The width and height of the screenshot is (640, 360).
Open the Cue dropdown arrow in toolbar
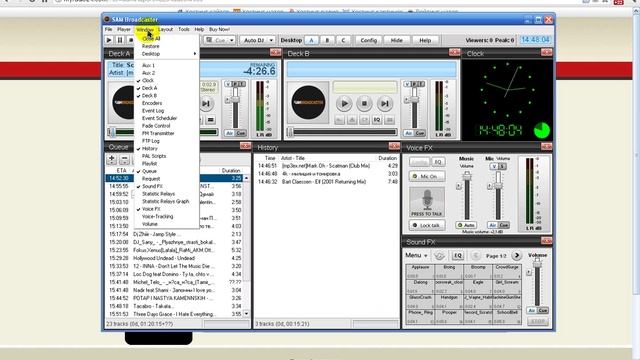coord(231,40)
